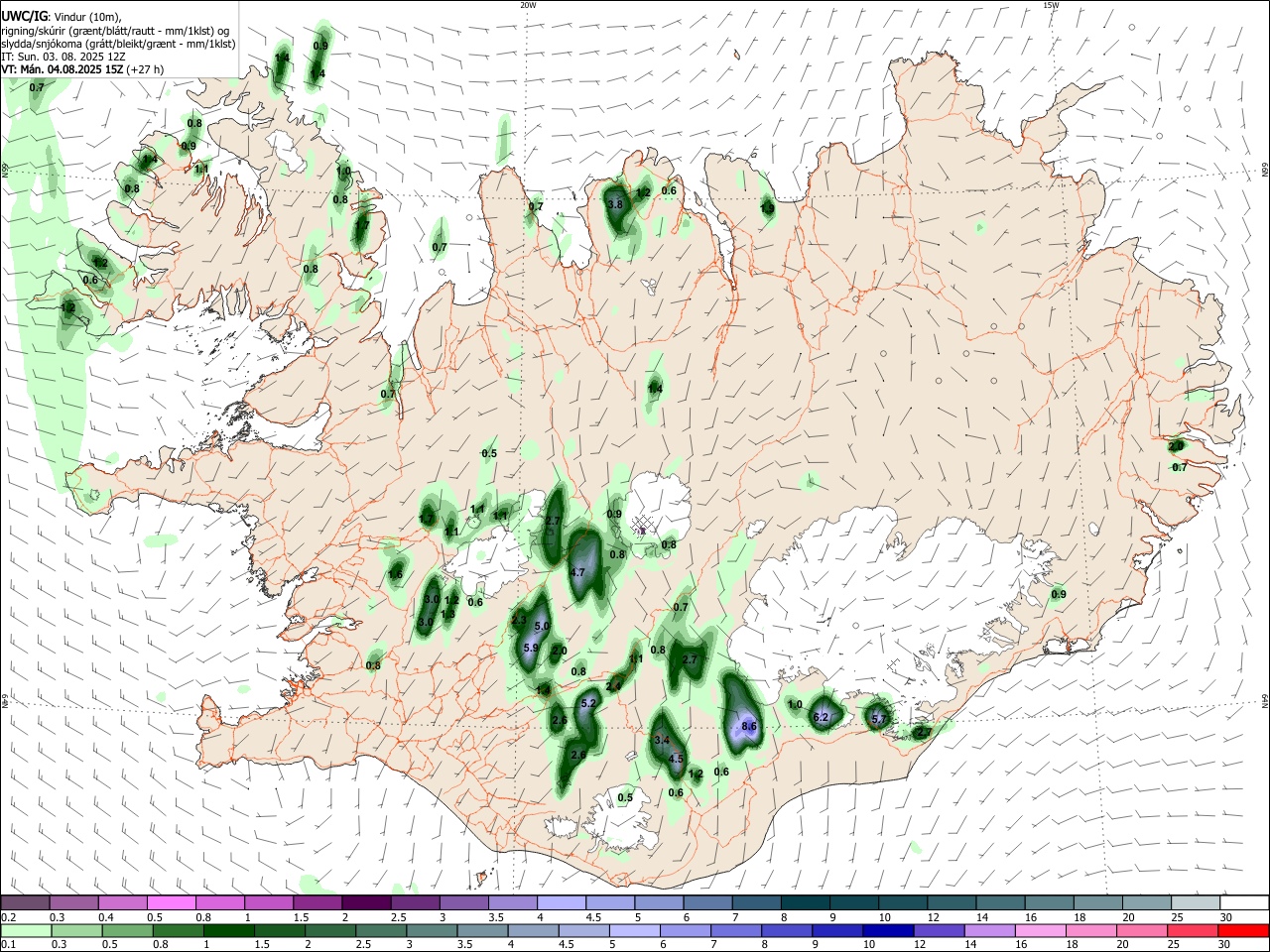
Task: Click the darkest purple 2 swatch on snow scale
Action: [x=365, y=902]
